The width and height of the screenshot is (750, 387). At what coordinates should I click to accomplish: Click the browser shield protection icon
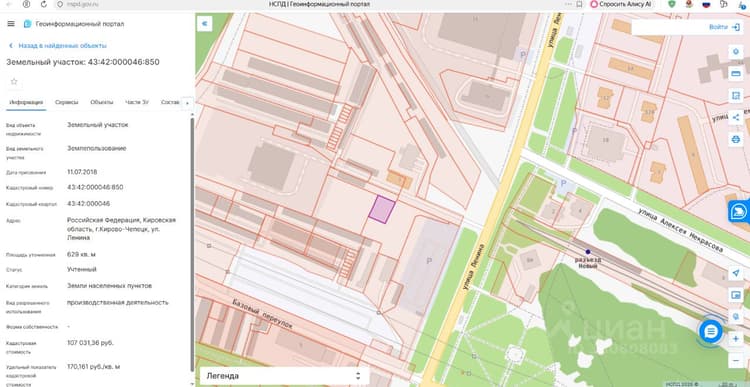(672, 4)
